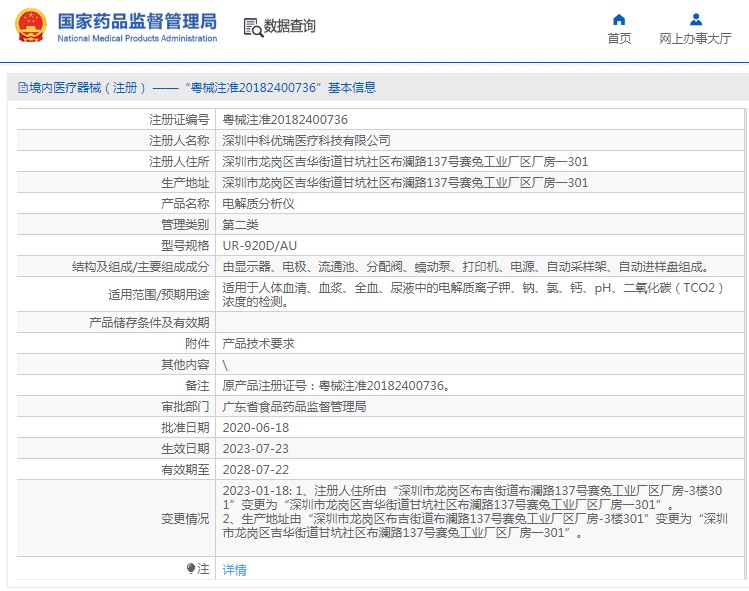Click registrant name 深圳中科优瑞医疗科技有限公司
This screenshot has width=749, height=591.
click(306, 141)
